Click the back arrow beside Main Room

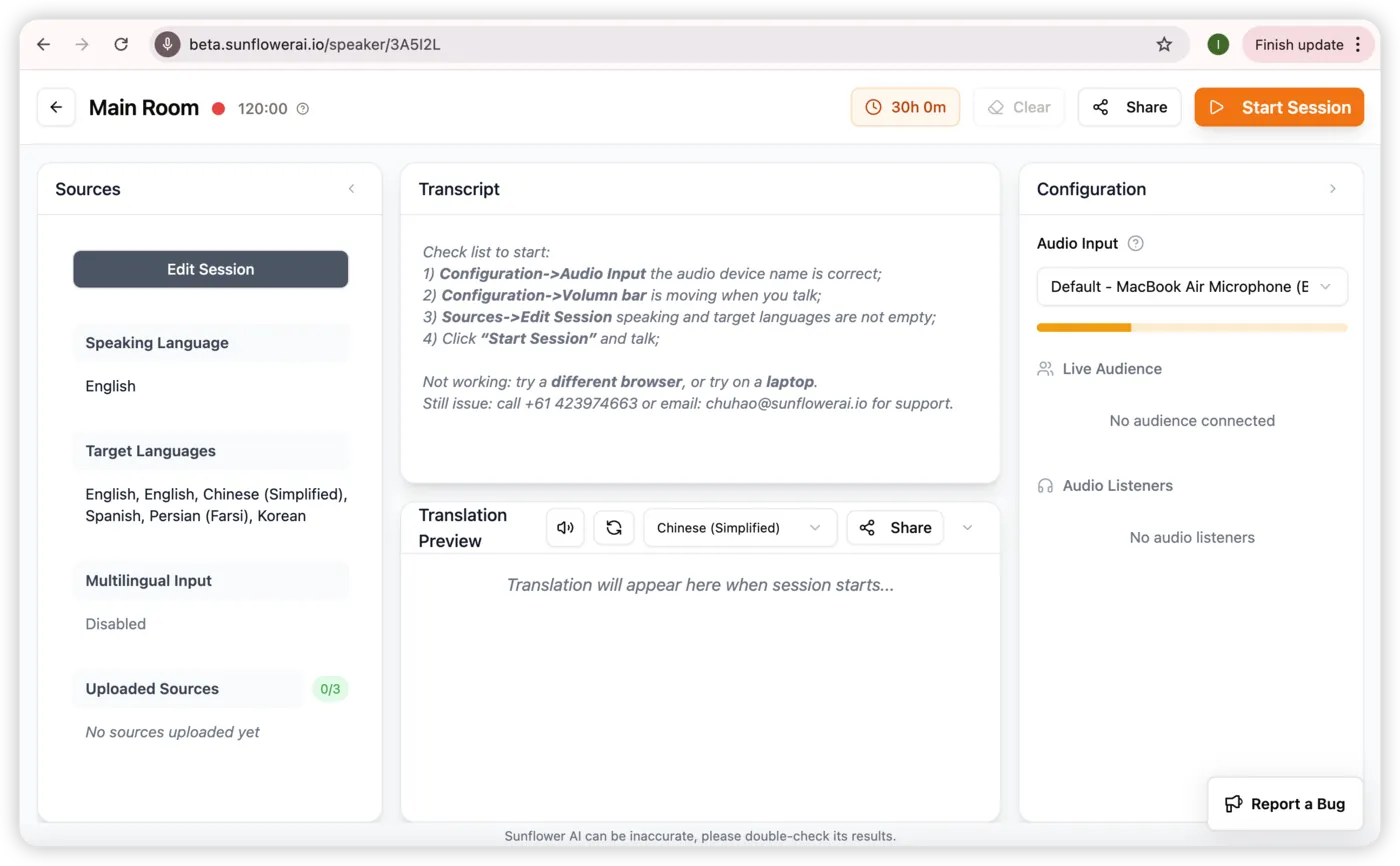56,108
